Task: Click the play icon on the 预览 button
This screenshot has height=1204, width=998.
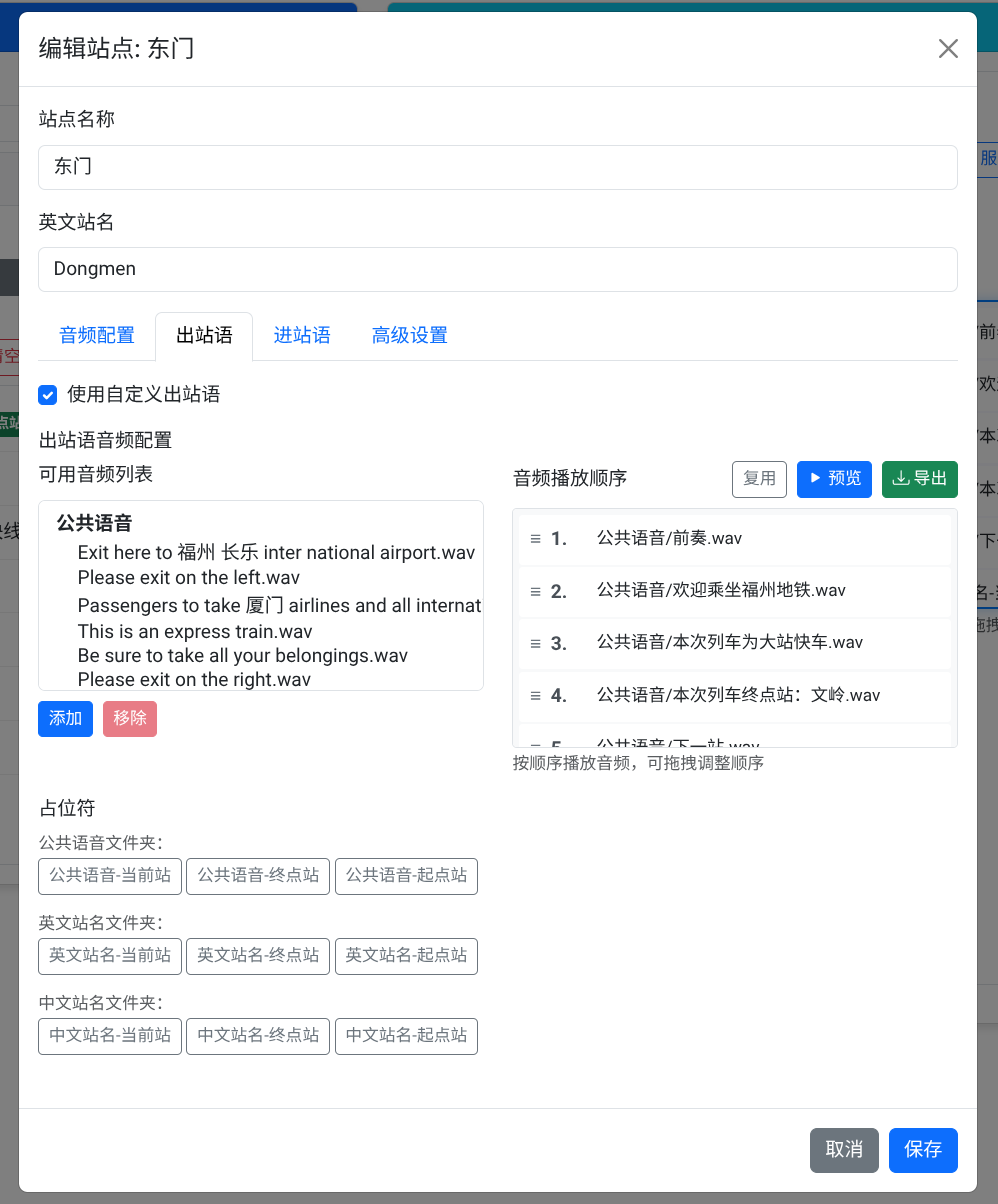Action: click(x=815, y=479)
